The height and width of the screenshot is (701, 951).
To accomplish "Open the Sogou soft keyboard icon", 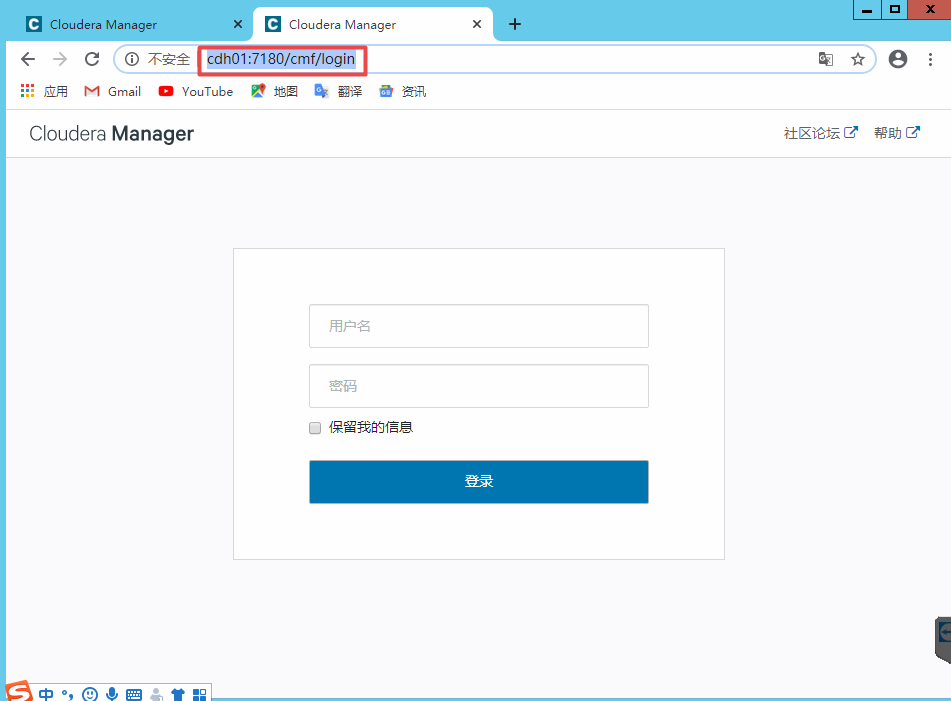I will 134,694.
